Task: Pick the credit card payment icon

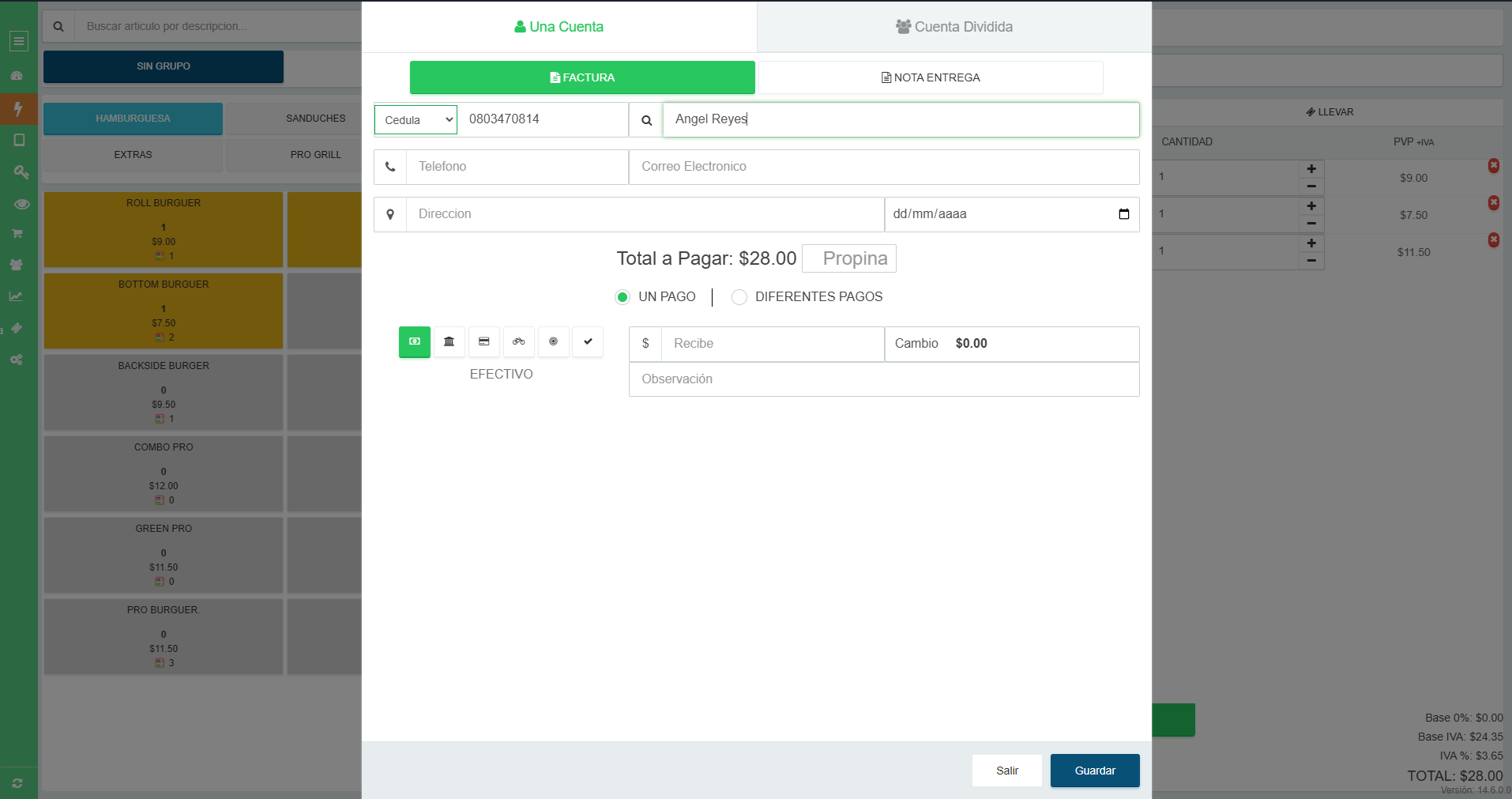Action: click(x=484, y=342)
